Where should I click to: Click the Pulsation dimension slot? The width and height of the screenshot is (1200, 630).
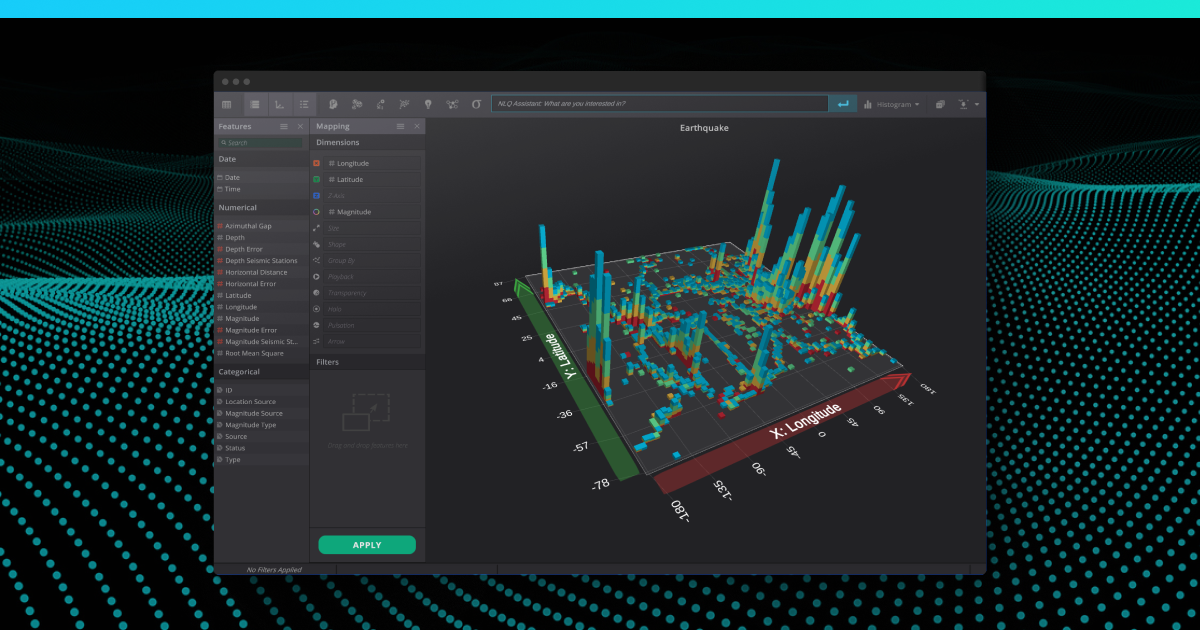coord(372,325)
